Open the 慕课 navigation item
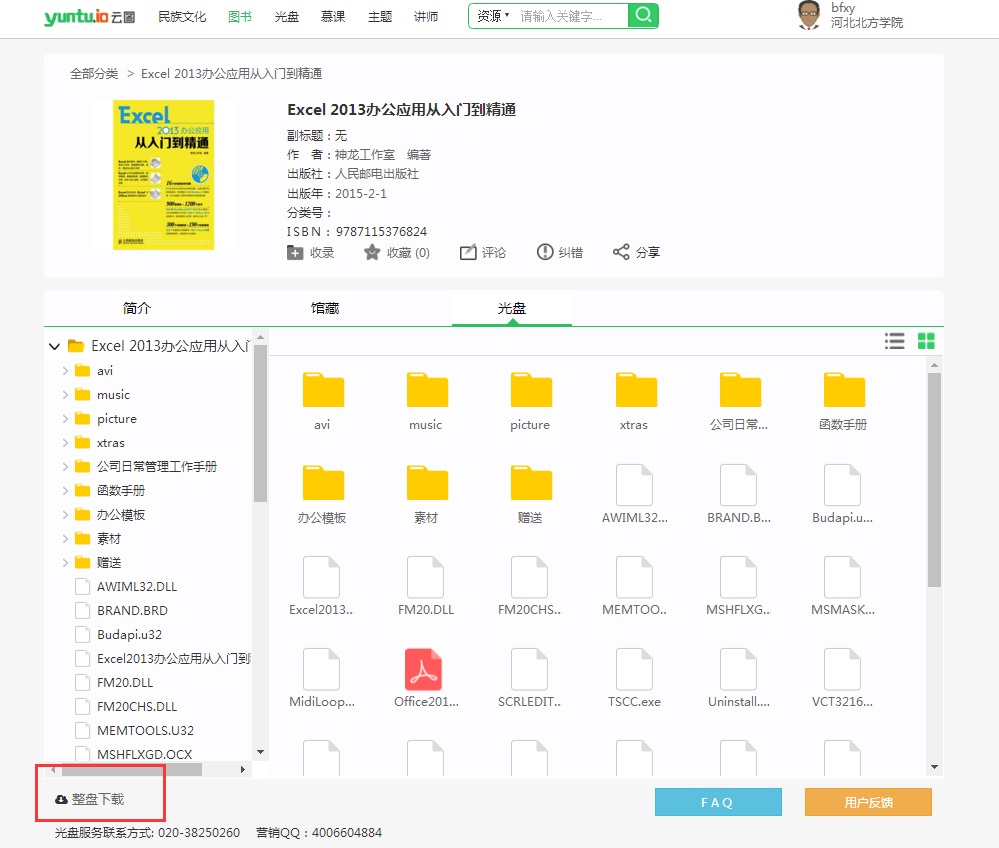 tap(333, 17)
